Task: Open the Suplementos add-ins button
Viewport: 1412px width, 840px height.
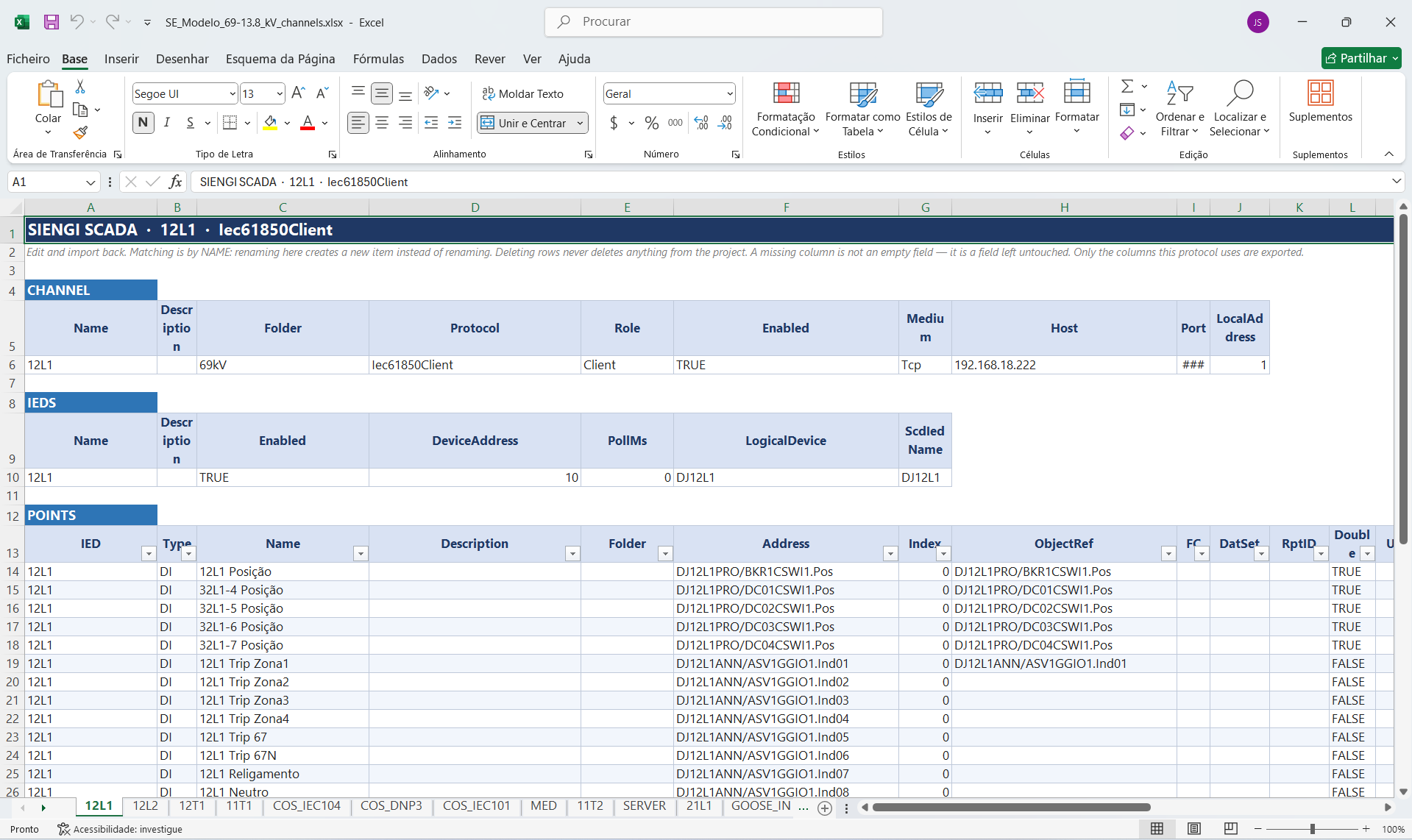Action: 1320,102
